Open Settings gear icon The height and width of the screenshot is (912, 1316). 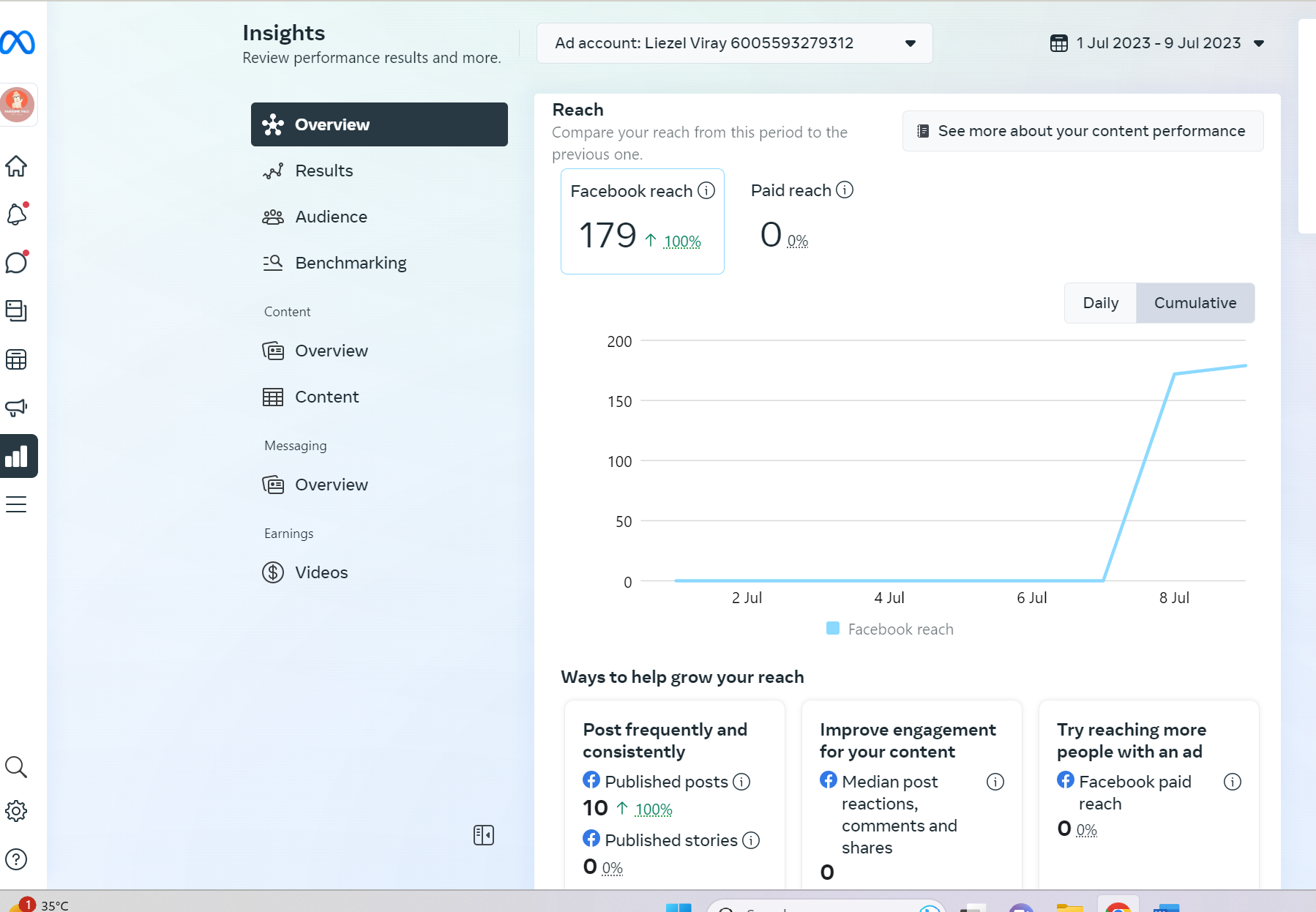(x=16, y=811)
